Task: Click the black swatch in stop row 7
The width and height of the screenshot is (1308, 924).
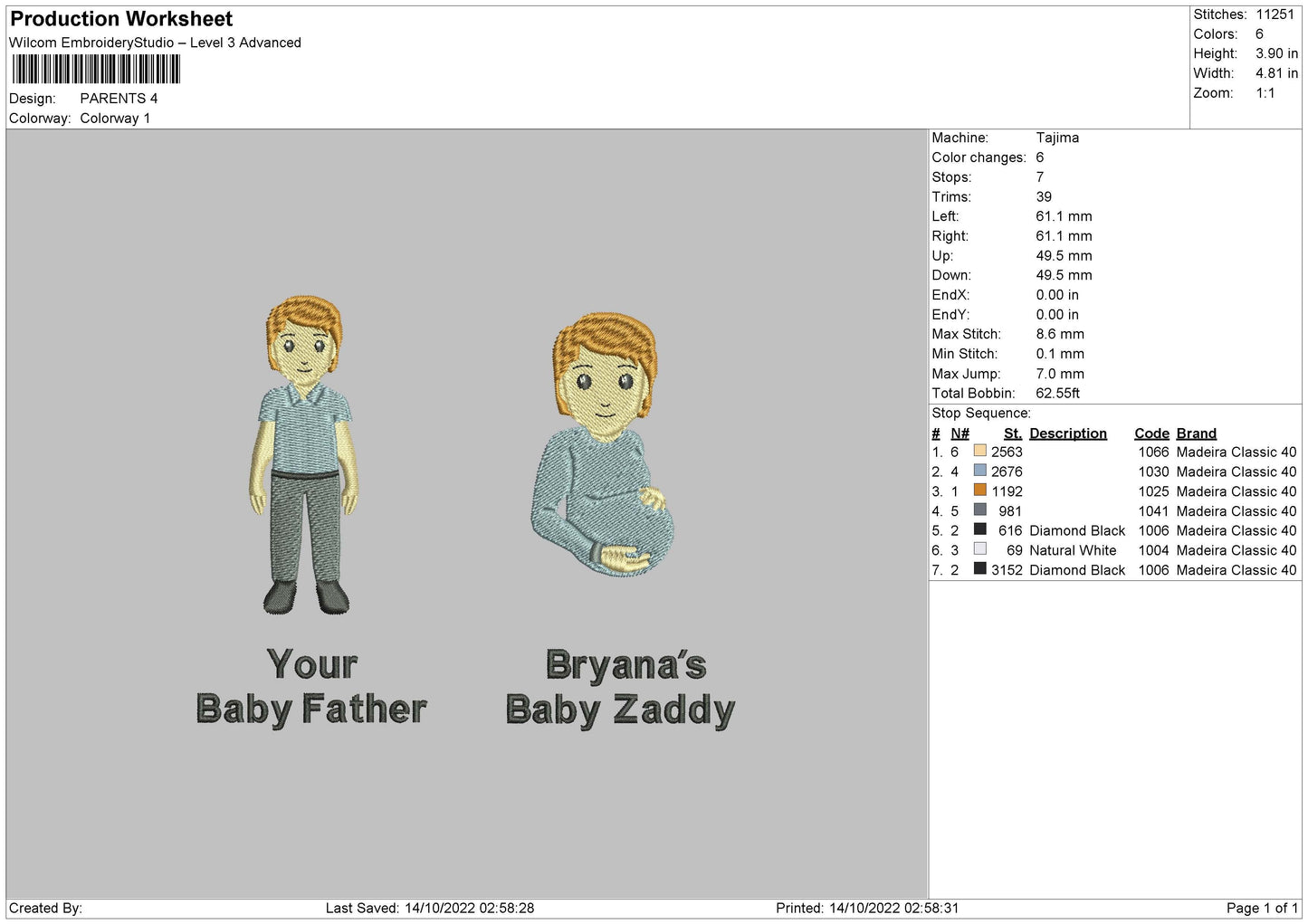Action: [979, 569]
